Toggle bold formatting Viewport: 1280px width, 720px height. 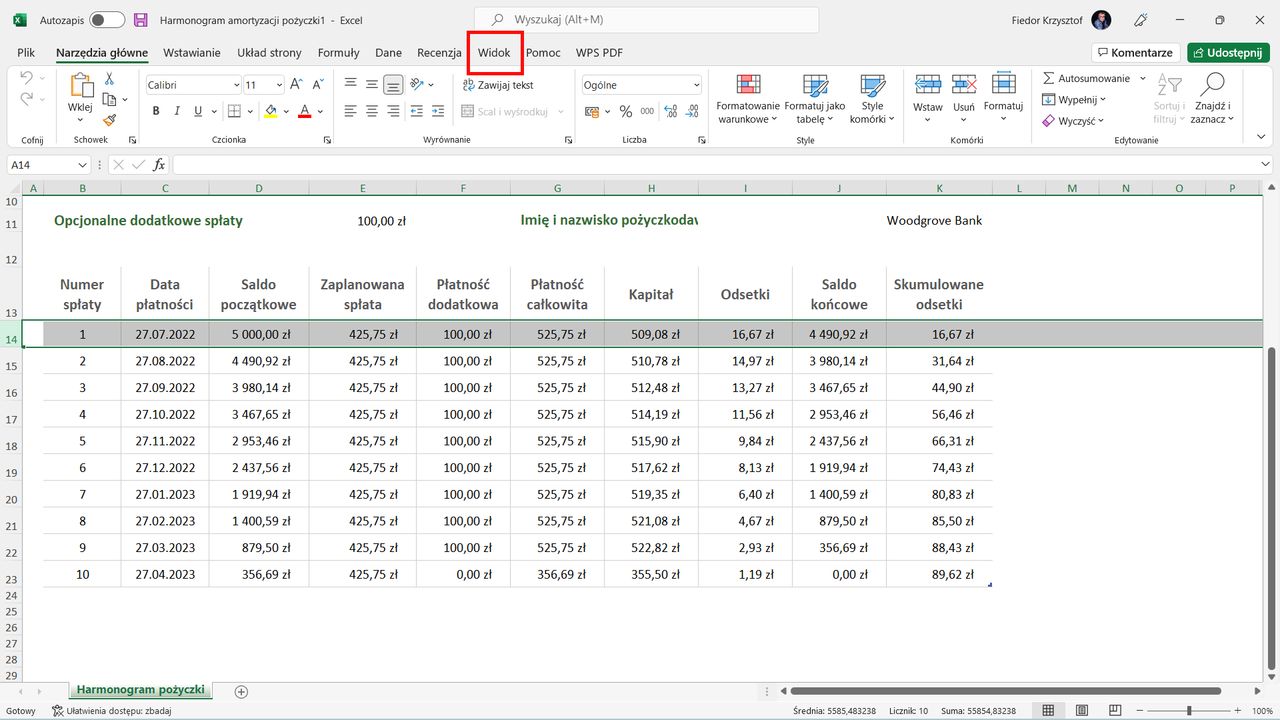pos(156,111)
